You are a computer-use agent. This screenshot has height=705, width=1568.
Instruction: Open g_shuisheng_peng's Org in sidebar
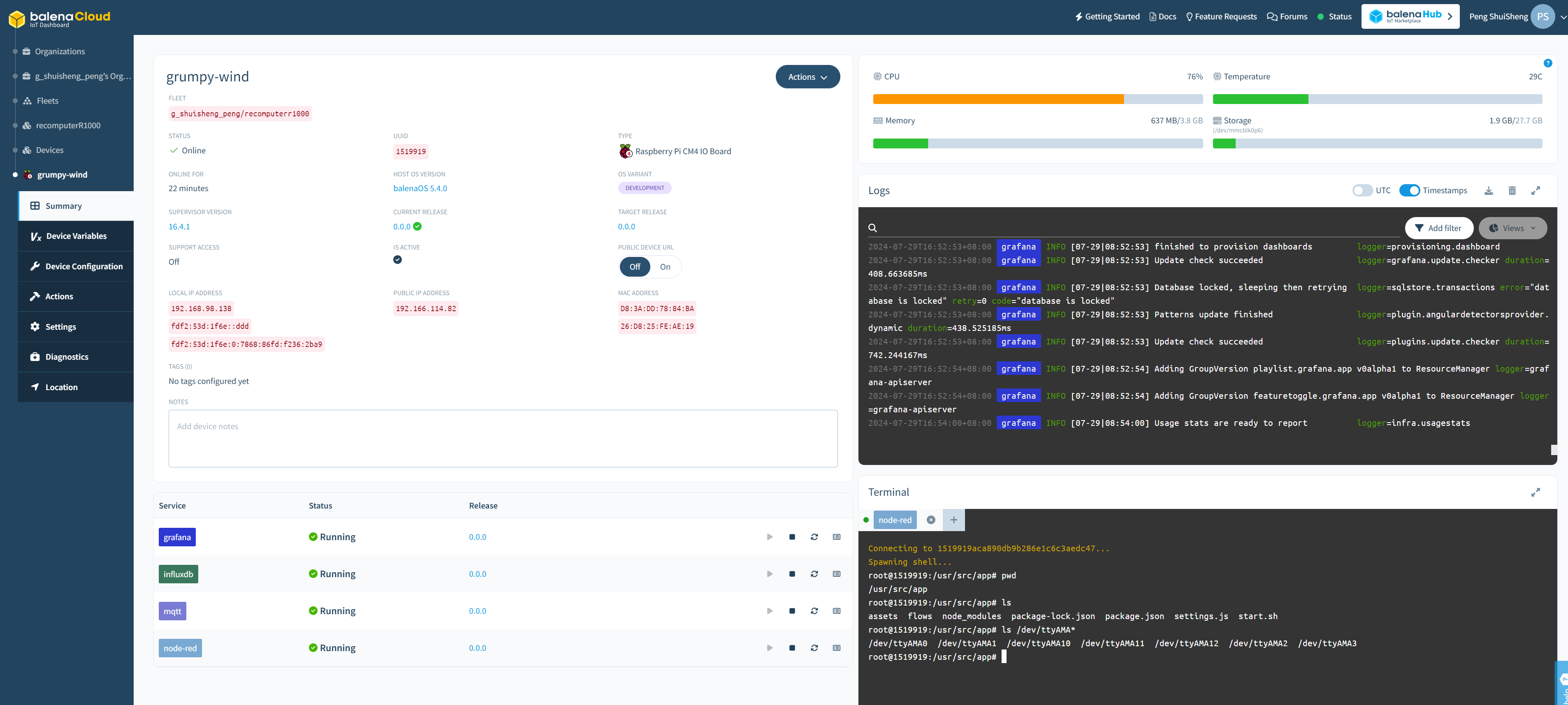83,76
